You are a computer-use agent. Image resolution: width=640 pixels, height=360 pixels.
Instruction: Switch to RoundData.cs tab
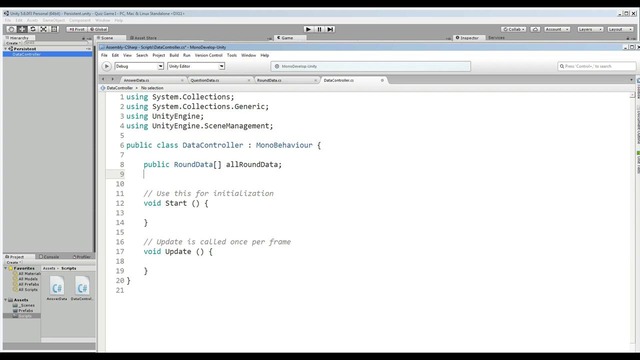point(269,80)
